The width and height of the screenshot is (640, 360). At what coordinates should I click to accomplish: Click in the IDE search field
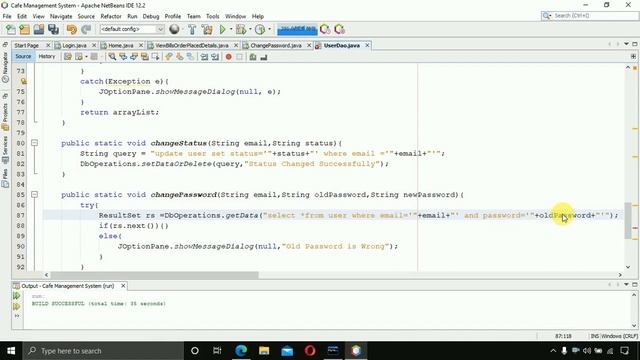pos(594,16)
